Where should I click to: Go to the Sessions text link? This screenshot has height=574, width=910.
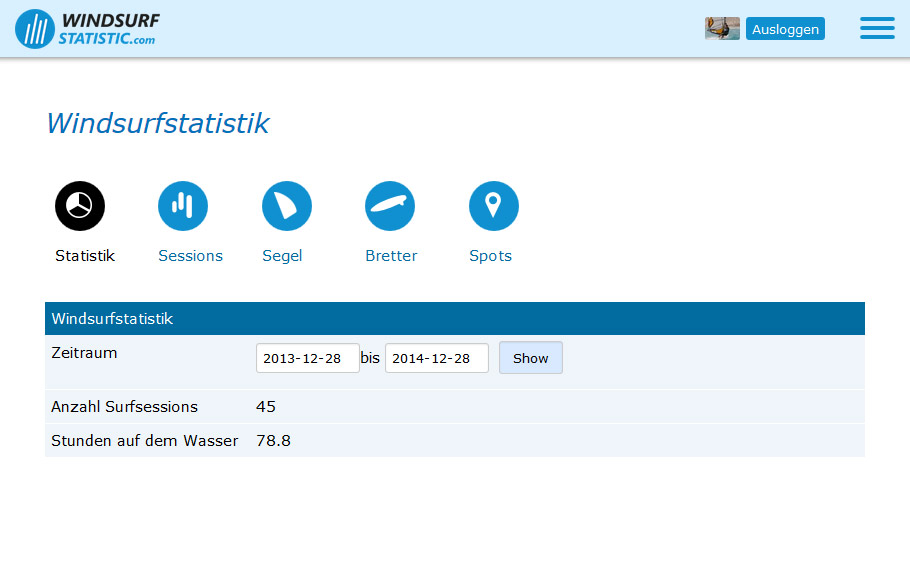tap(190, 256)
